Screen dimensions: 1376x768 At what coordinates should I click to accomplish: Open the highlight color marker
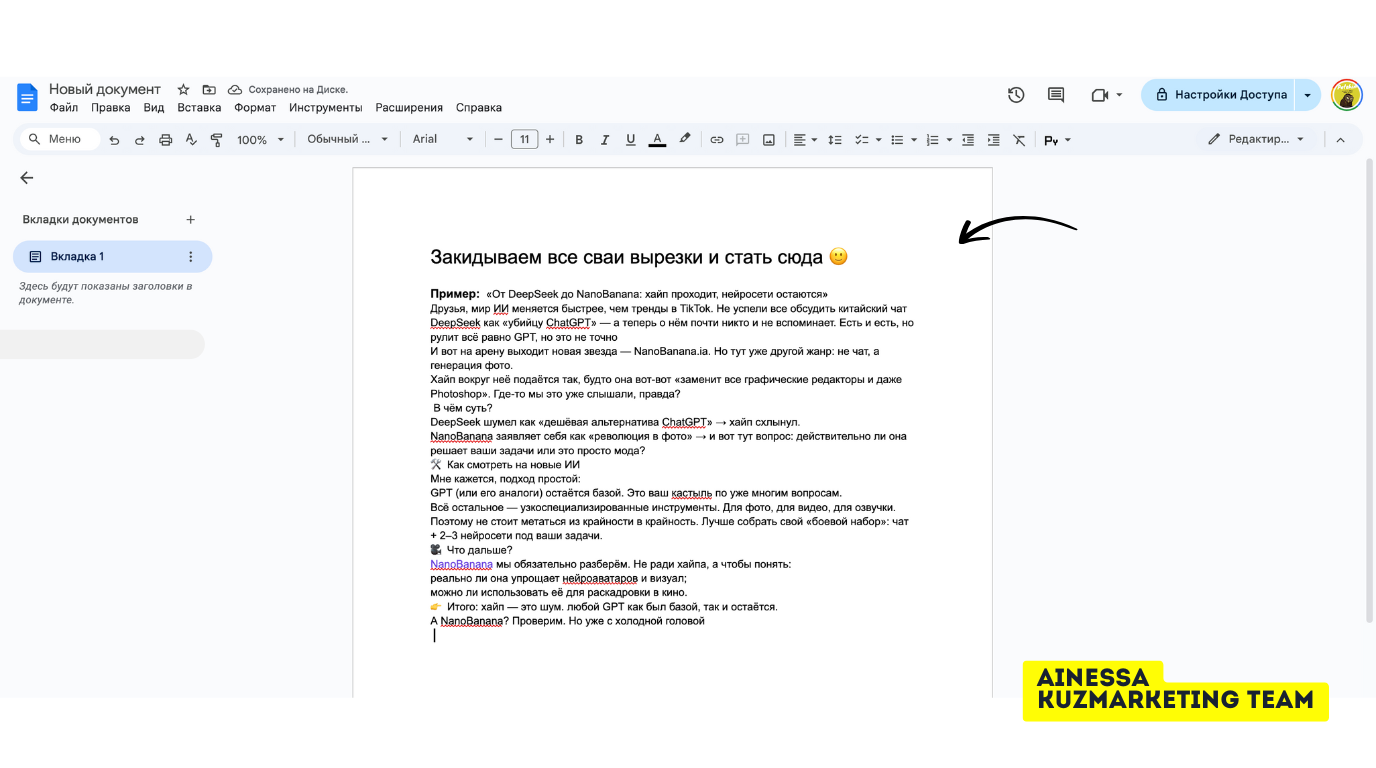tap(685, 140)
